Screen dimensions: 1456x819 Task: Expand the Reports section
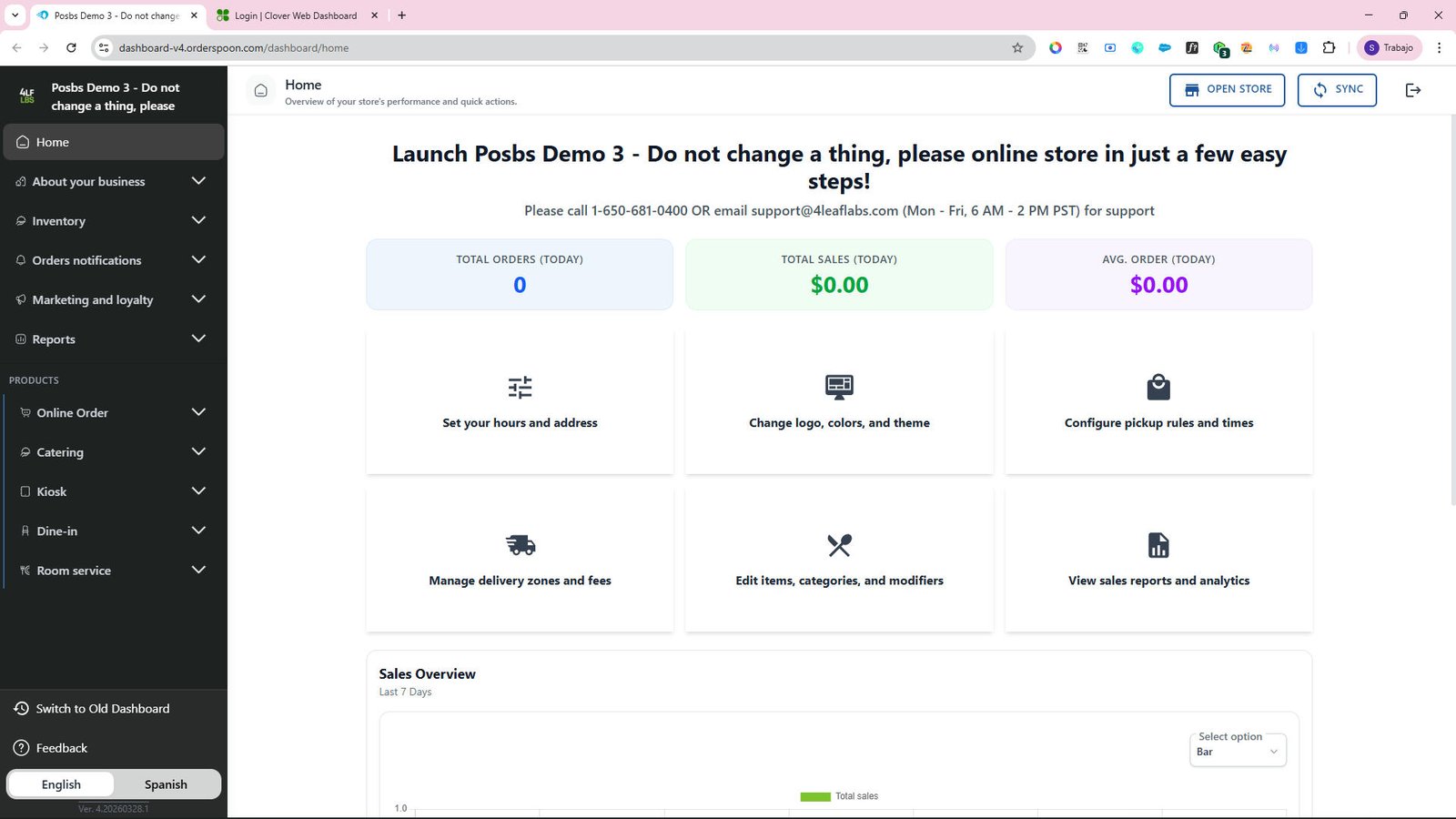tap(114, 339)
